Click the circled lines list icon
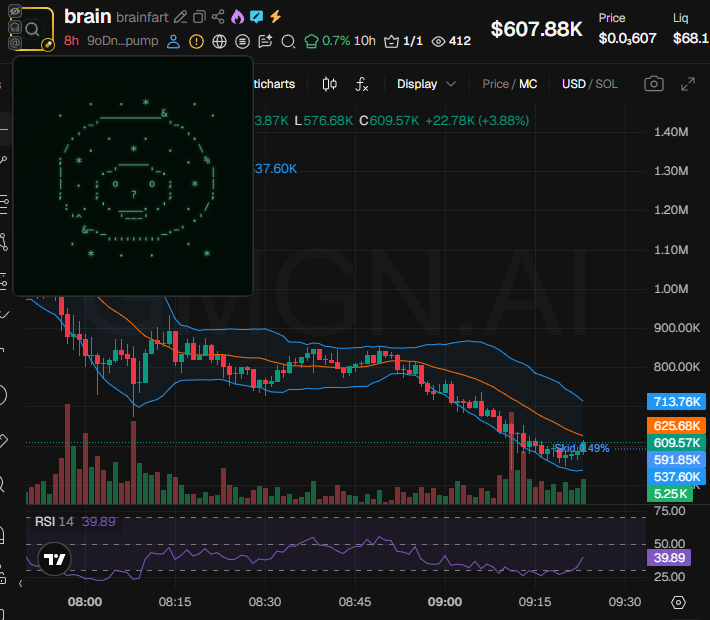This screenshot has width=710, height=620. [x=242, y=41]
